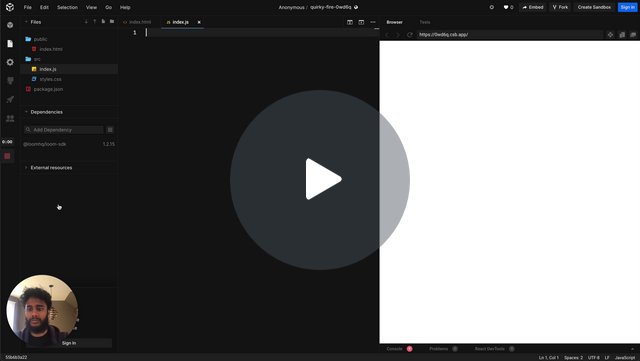
Task: Click the privacy globe icon beside sandbox name
Action: (x=356, y=7)
